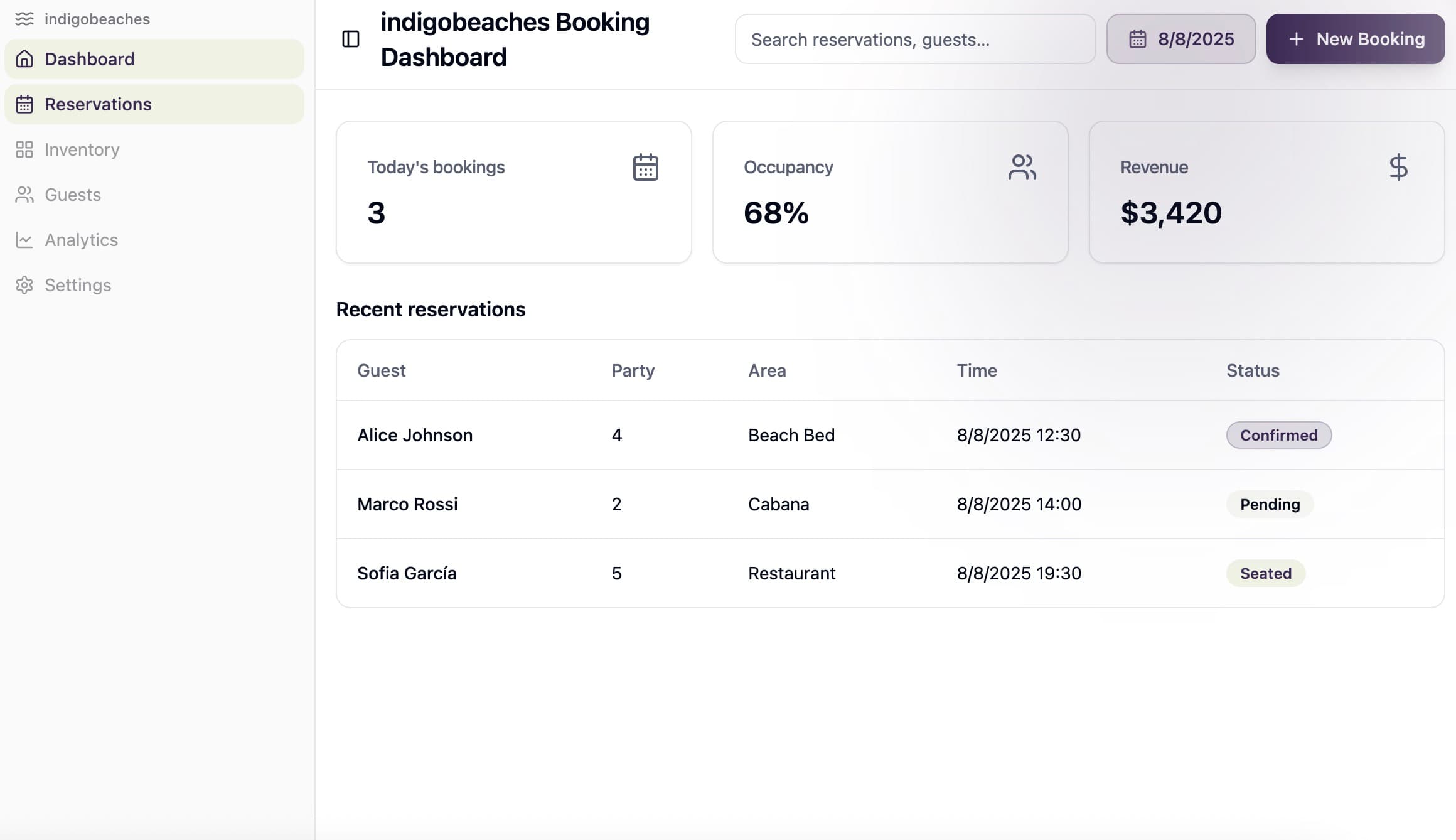Image resolution: width=1456 pixels, height=840 pixels.
Task: Click the Occupancy card label
Action: pyautogui.click(x=788, y=167)
